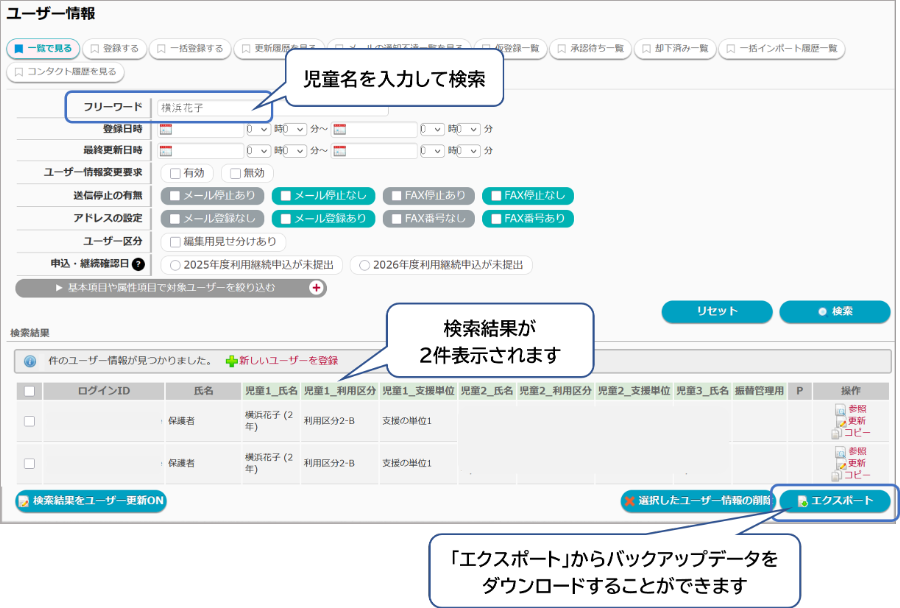Click コピー icon in second result row

click(838, 476)
